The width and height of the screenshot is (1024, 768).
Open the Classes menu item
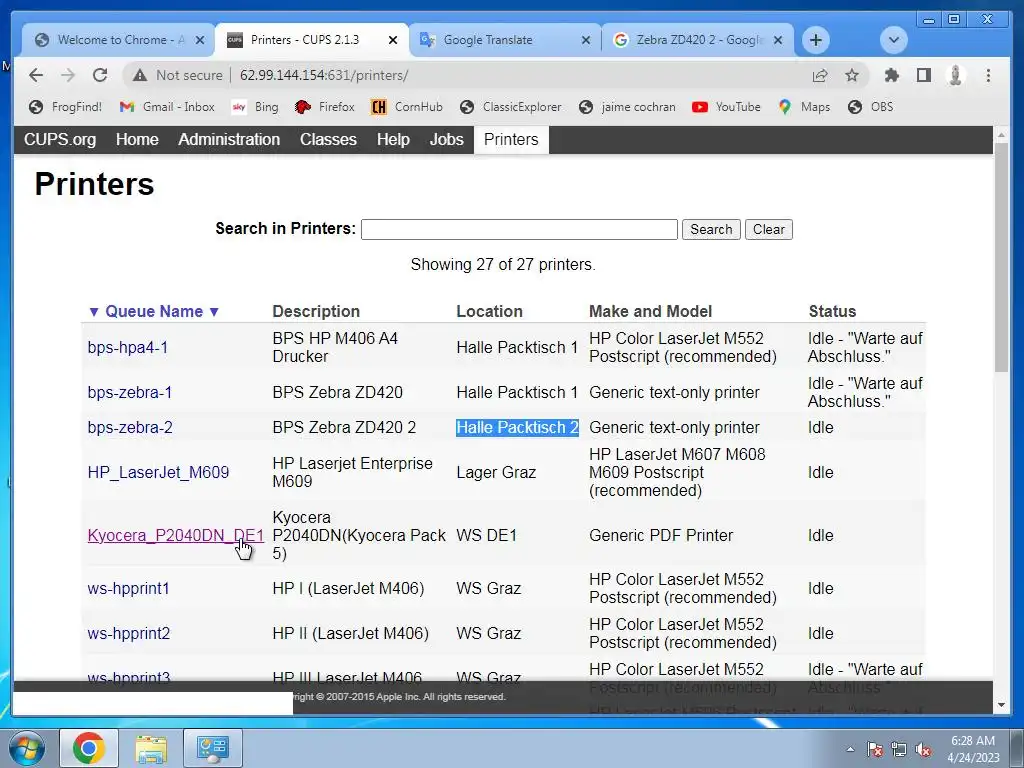click(328, 140)
